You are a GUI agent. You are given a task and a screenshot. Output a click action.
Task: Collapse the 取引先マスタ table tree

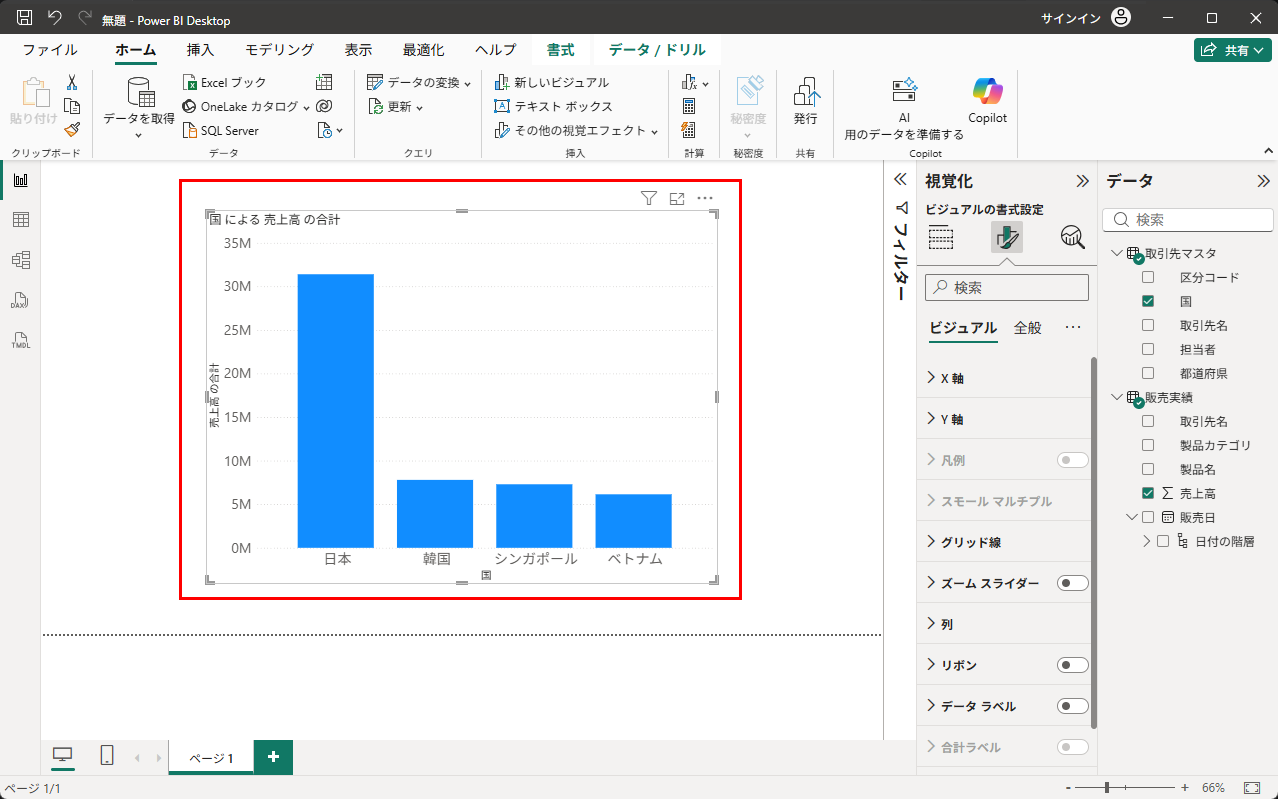[1117, 253]
